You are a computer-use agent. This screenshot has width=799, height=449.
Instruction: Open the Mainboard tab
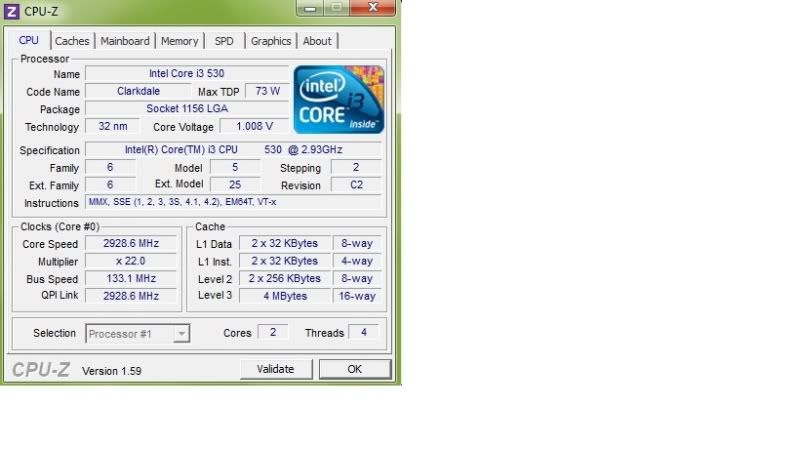click(x=125, y=41)
